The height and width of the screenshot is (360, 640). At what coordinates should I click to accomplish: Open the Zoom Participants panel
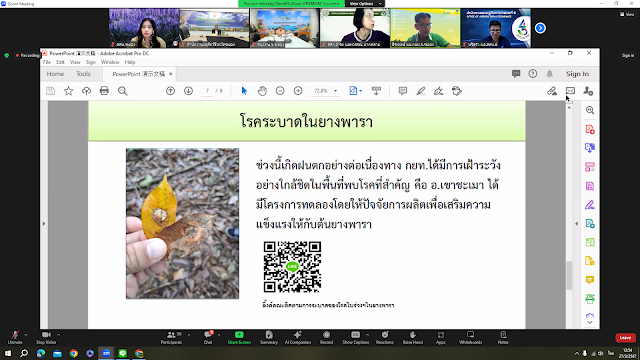point(171,337)
